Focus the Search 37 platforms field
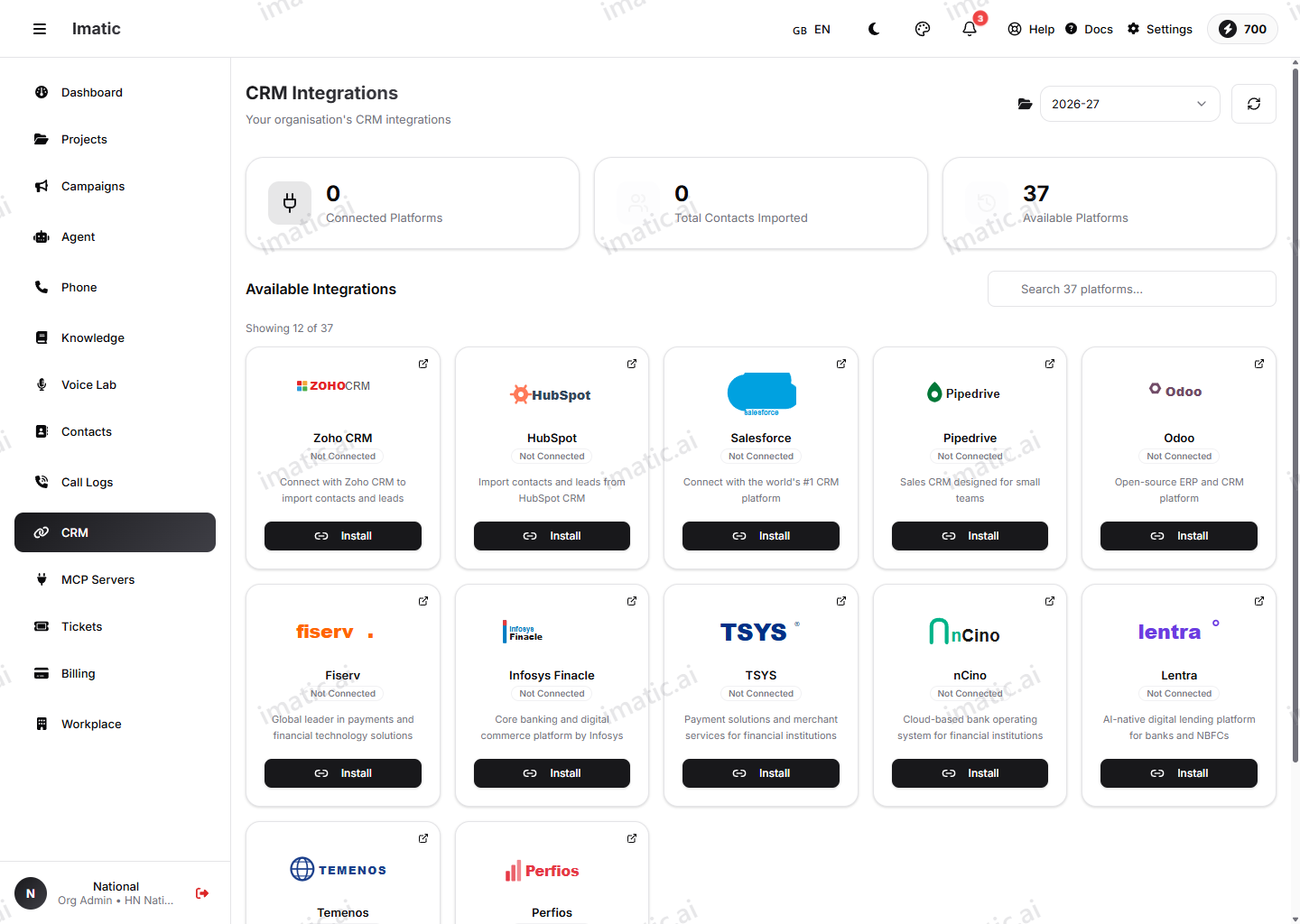This screenshot has width=1300, height=924. point(1131,289)
